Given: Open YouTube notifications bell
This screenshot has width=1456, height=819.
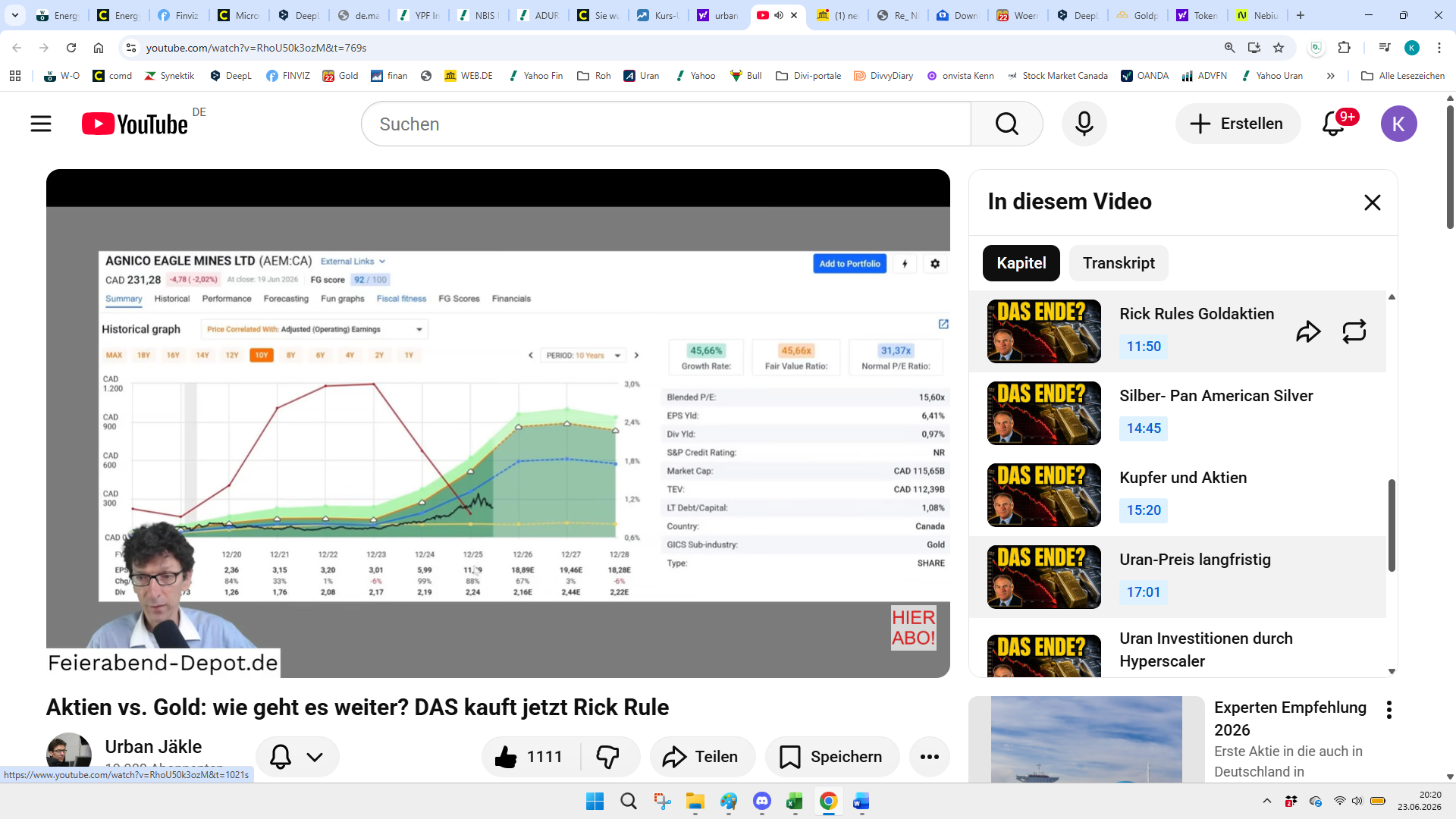Looking at the screenshot, I should pyautogui.click(x=1333, y=124).
